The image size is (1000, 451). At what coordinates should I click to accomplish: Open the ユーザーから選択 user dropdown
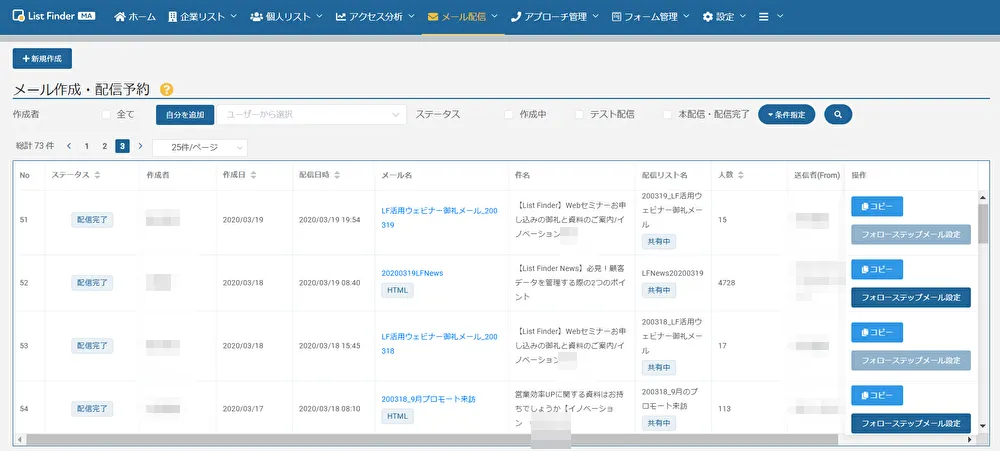pyautogui.click(x=312, y=115)
